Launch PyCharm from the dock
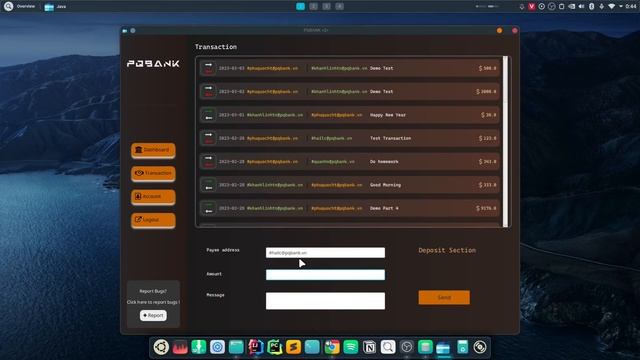Viewport: 640px width, 360px height. [x=275, y=347]
